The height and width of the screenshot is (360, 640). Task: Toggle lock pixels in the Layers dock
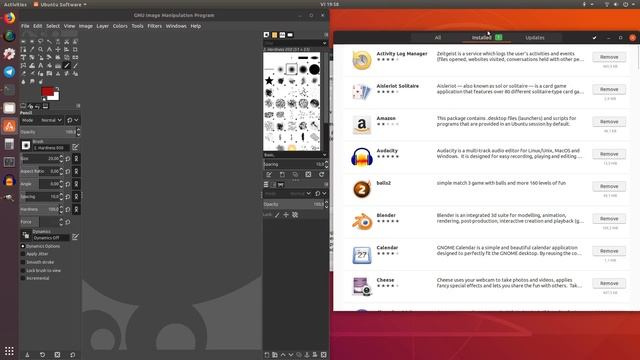click(277, 215)
